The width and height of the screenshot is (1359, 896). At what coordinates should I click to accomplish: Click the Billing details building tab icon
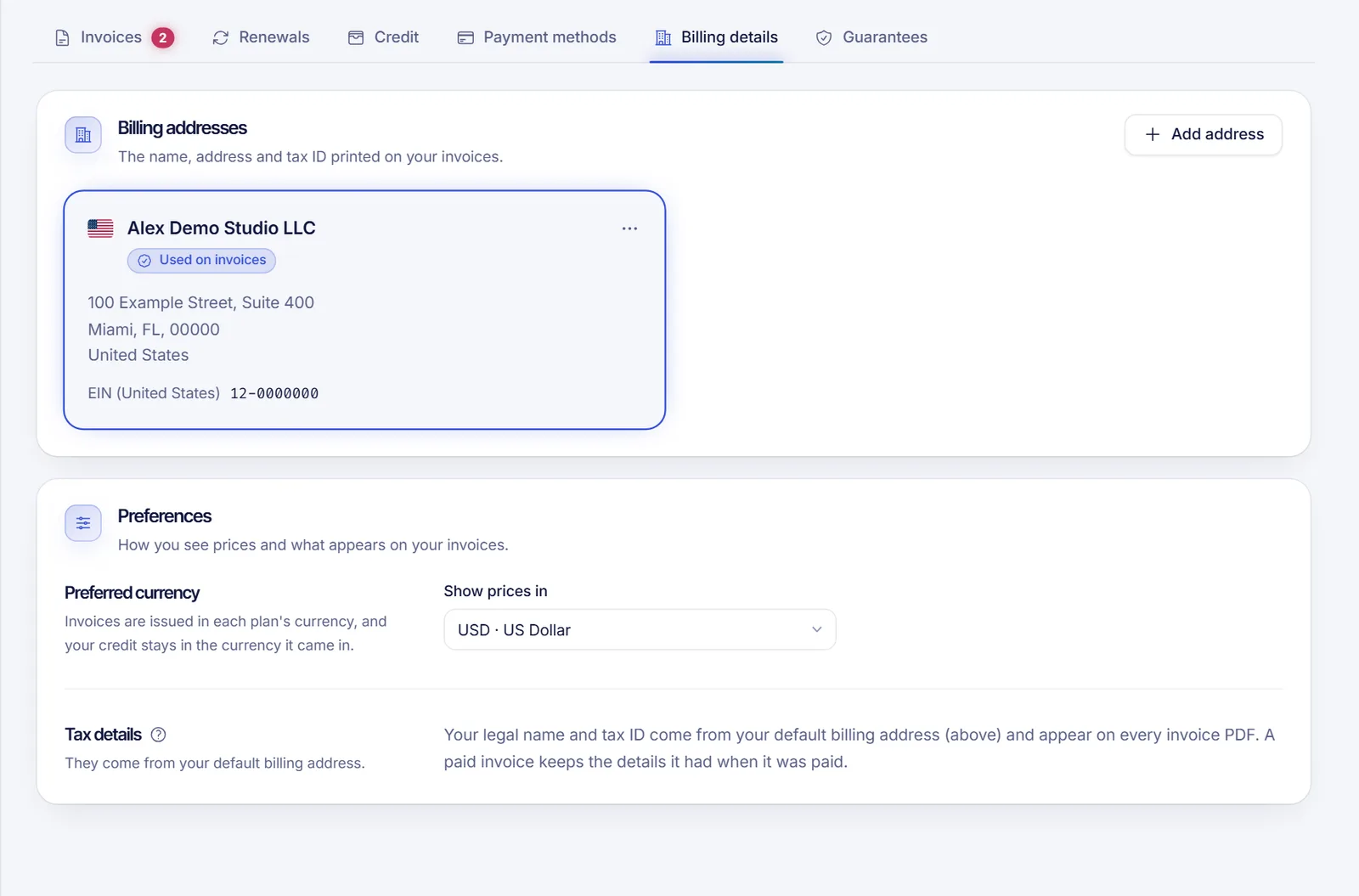pyautogui.click(x=663, y=37)
